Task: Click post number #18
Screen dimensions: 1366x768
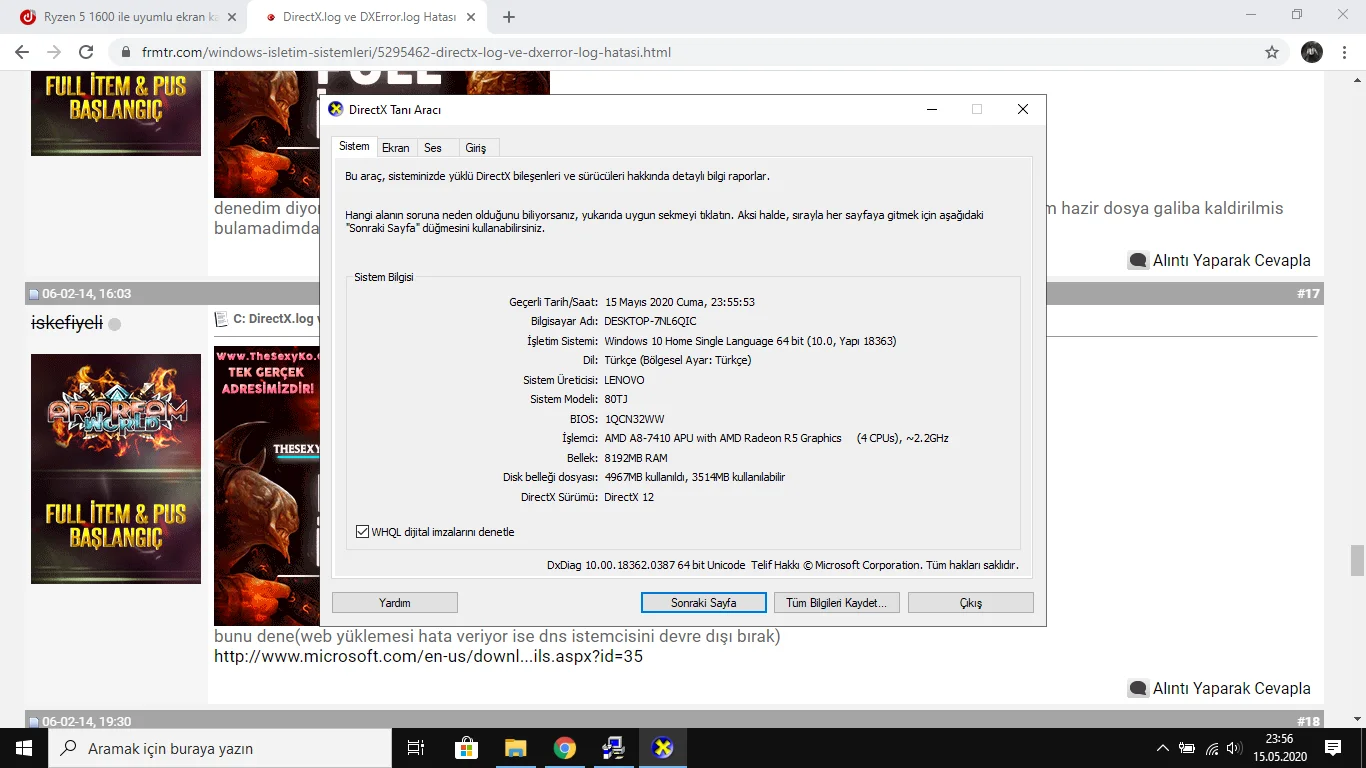Action: (x=1308, y=721)
